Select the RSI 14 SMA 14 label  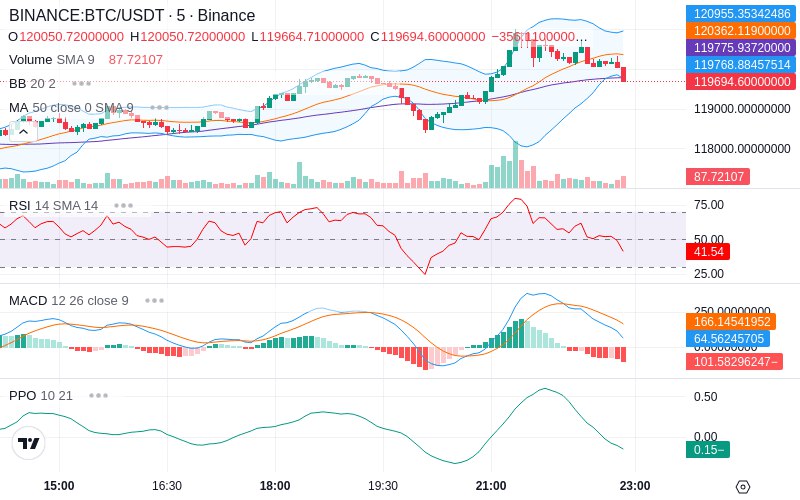point(54,206)
